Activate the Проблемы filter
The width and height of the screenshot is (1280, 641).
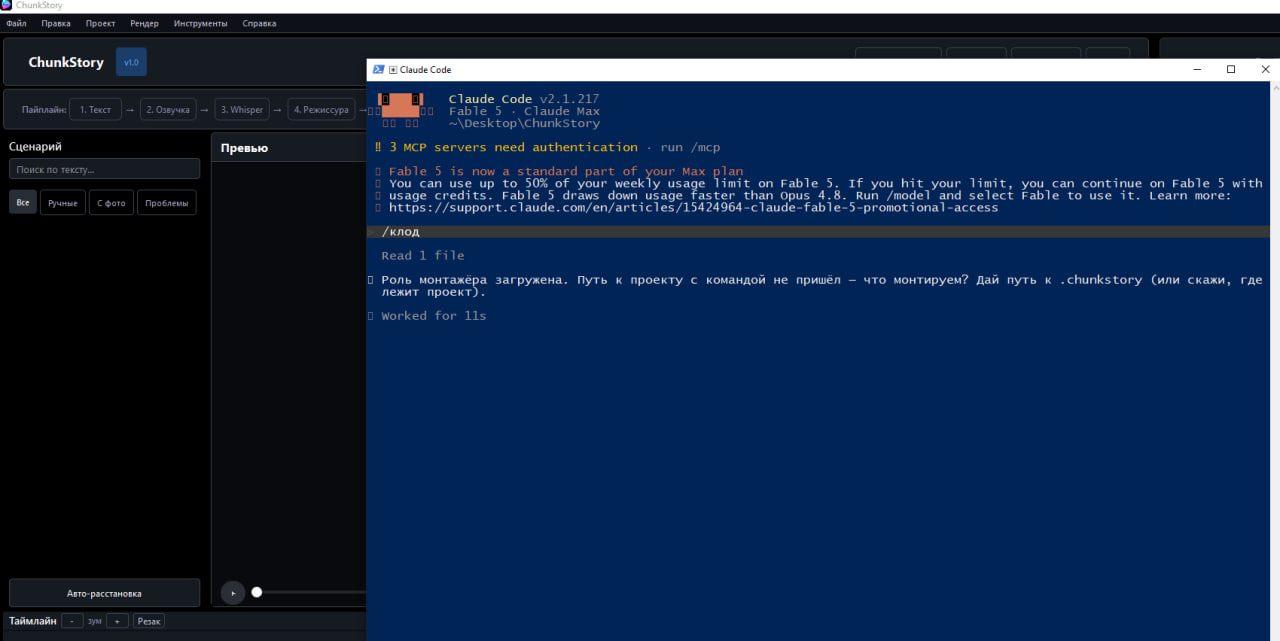[167, 203]
